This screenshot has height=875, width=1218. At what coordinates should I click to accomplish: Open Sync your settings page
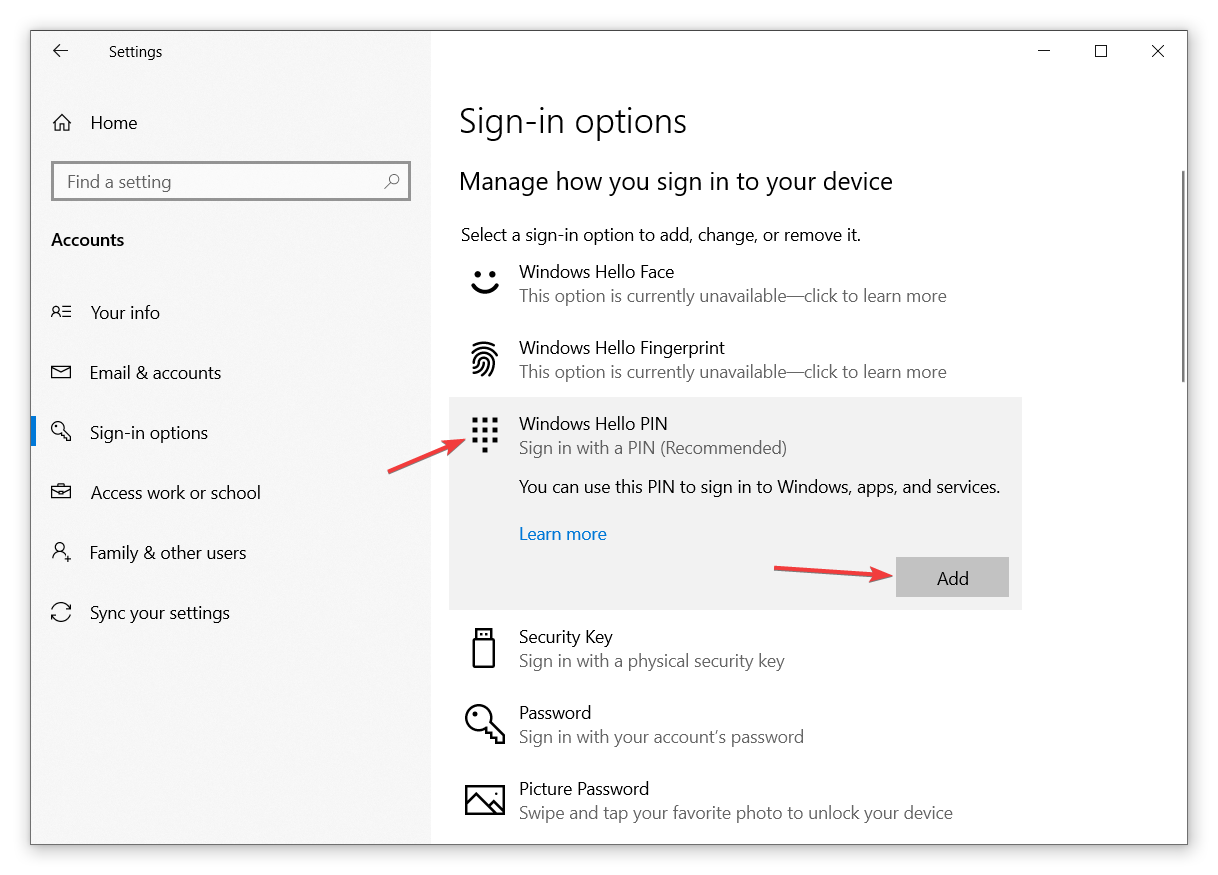[160, 612]
